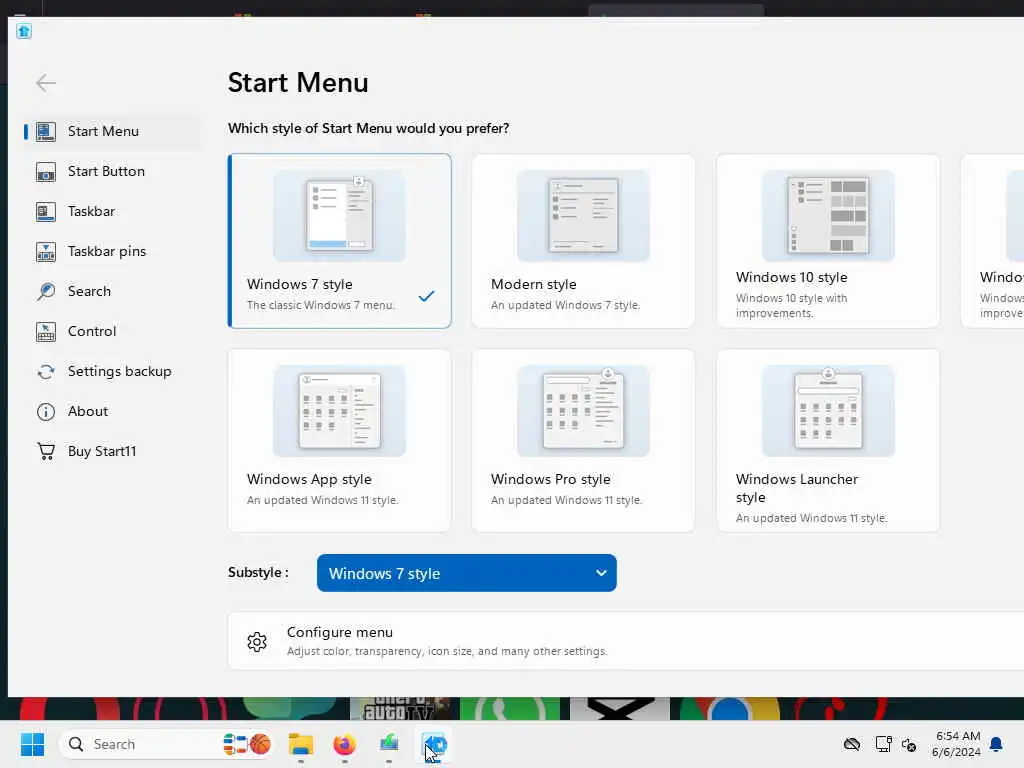The image size is (1024, 768).
Task: Open the Start Button settings section
Action: (111, 172)
